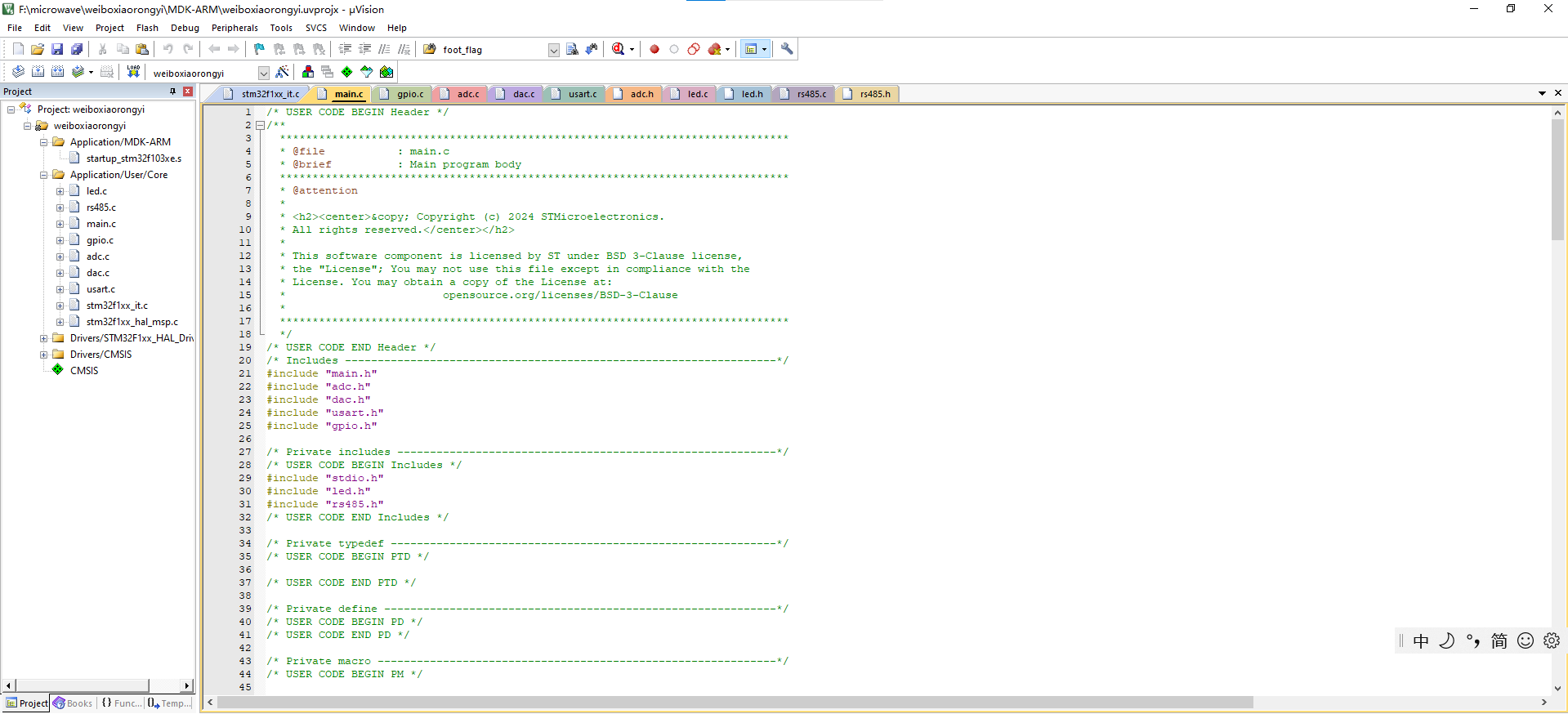1568x714 pixels.
Task: Insert breakpoint with red circle icon
Action: tap(654, 49)
